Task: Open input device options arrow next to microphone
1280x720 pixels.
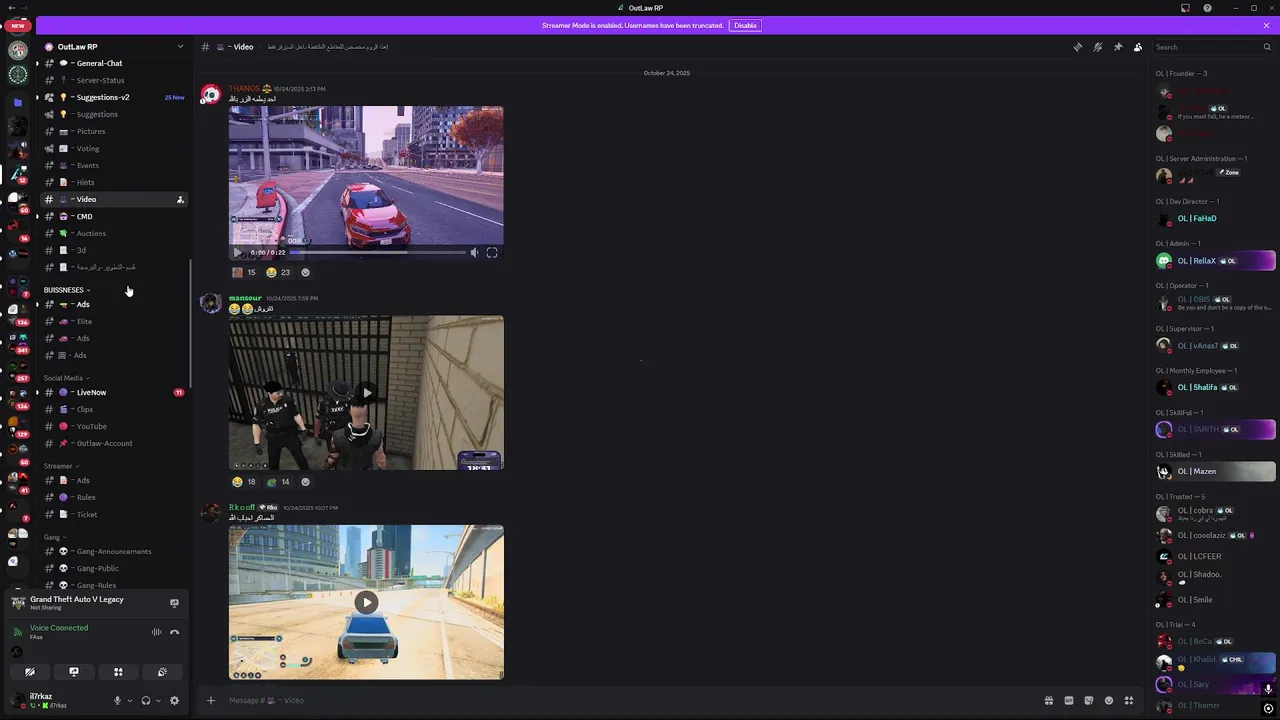Action: 129,701
